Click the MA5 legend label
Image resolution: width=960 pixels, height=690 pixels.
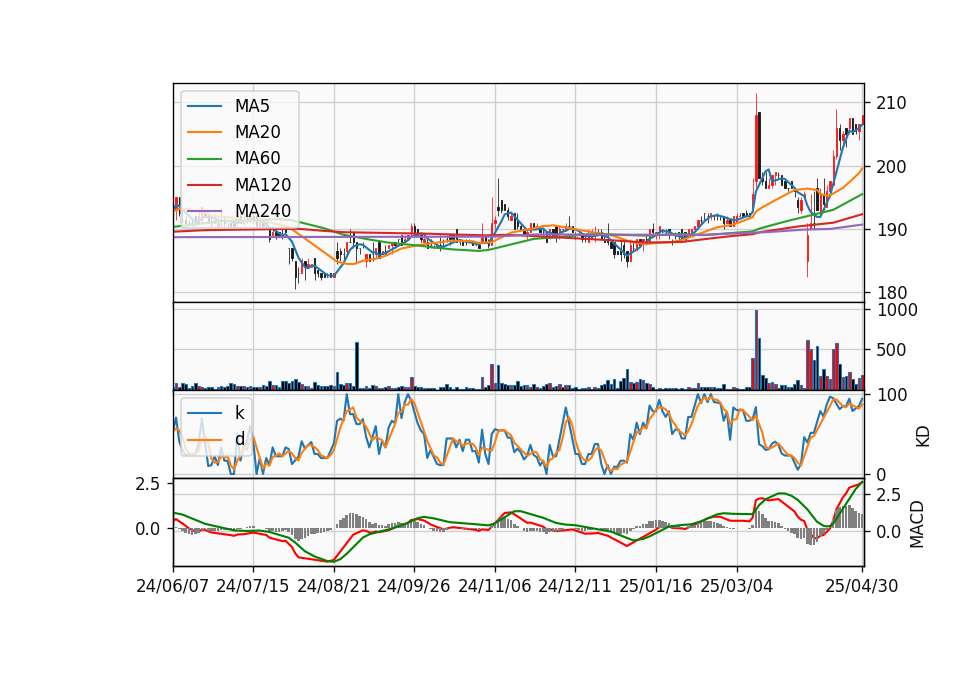coord(252,106)
